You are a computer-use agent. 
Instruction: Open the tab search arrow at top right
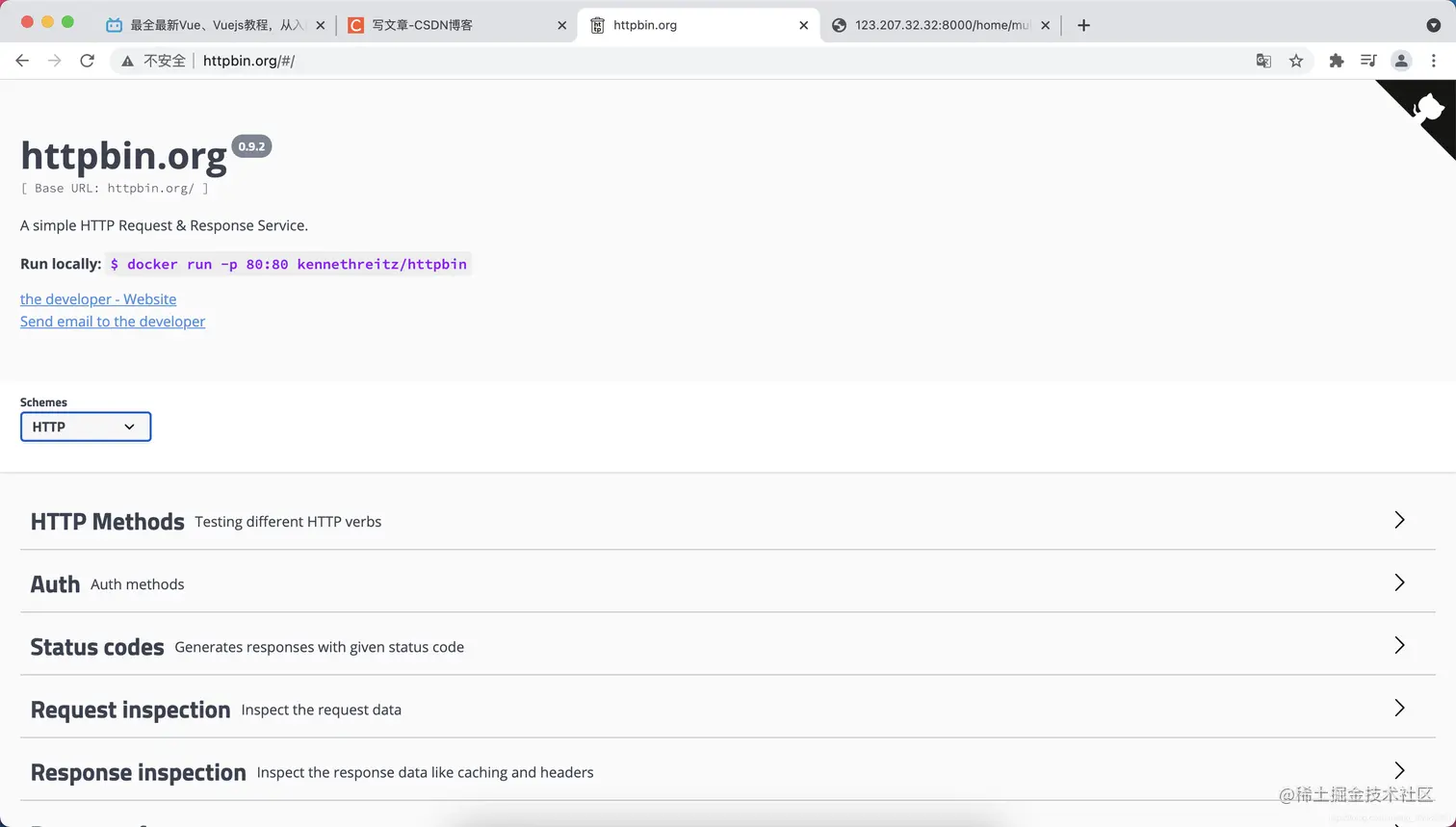1433,25
